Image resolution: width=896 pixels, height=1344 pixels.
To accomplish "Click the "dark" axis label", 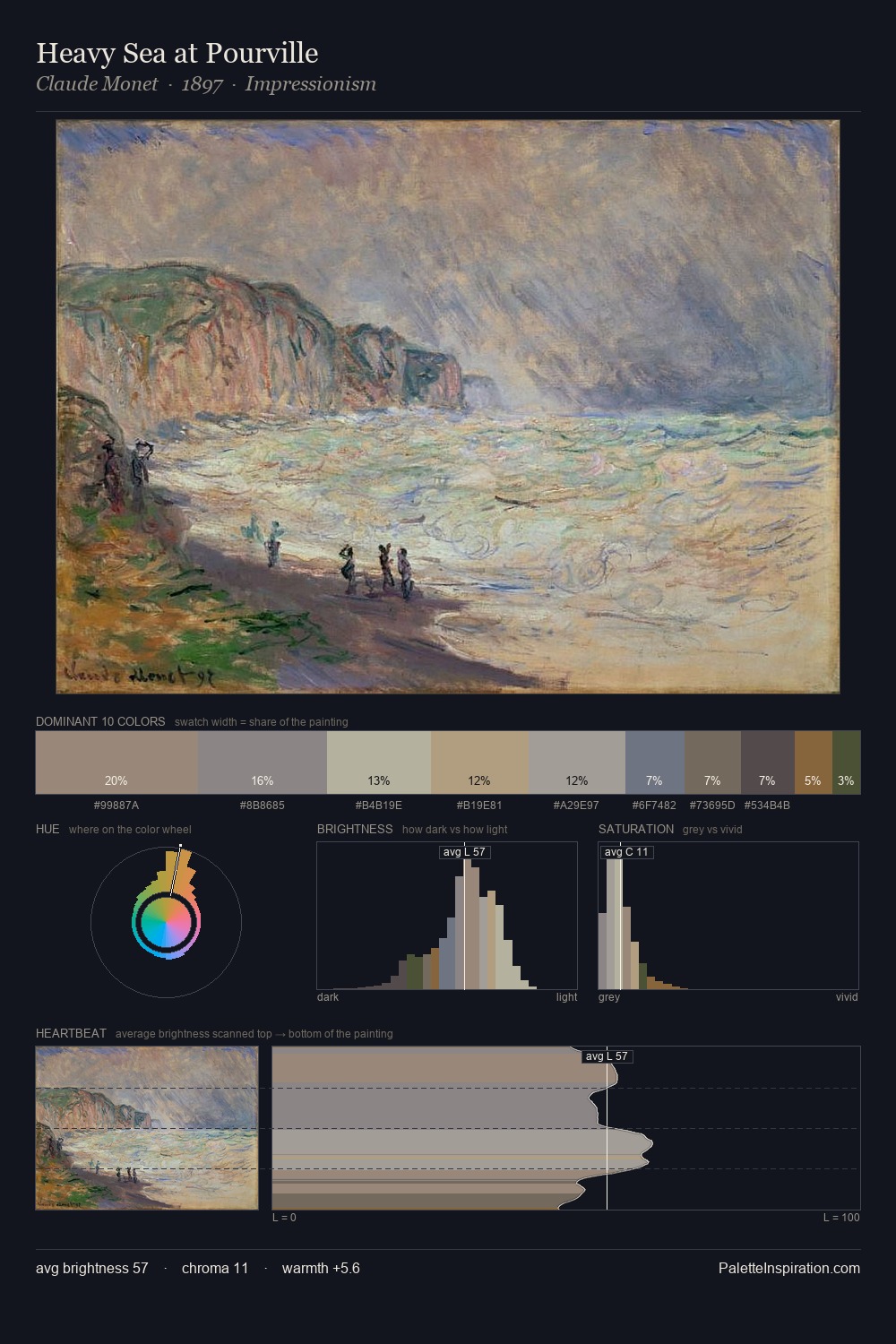I will click(328, 997).
